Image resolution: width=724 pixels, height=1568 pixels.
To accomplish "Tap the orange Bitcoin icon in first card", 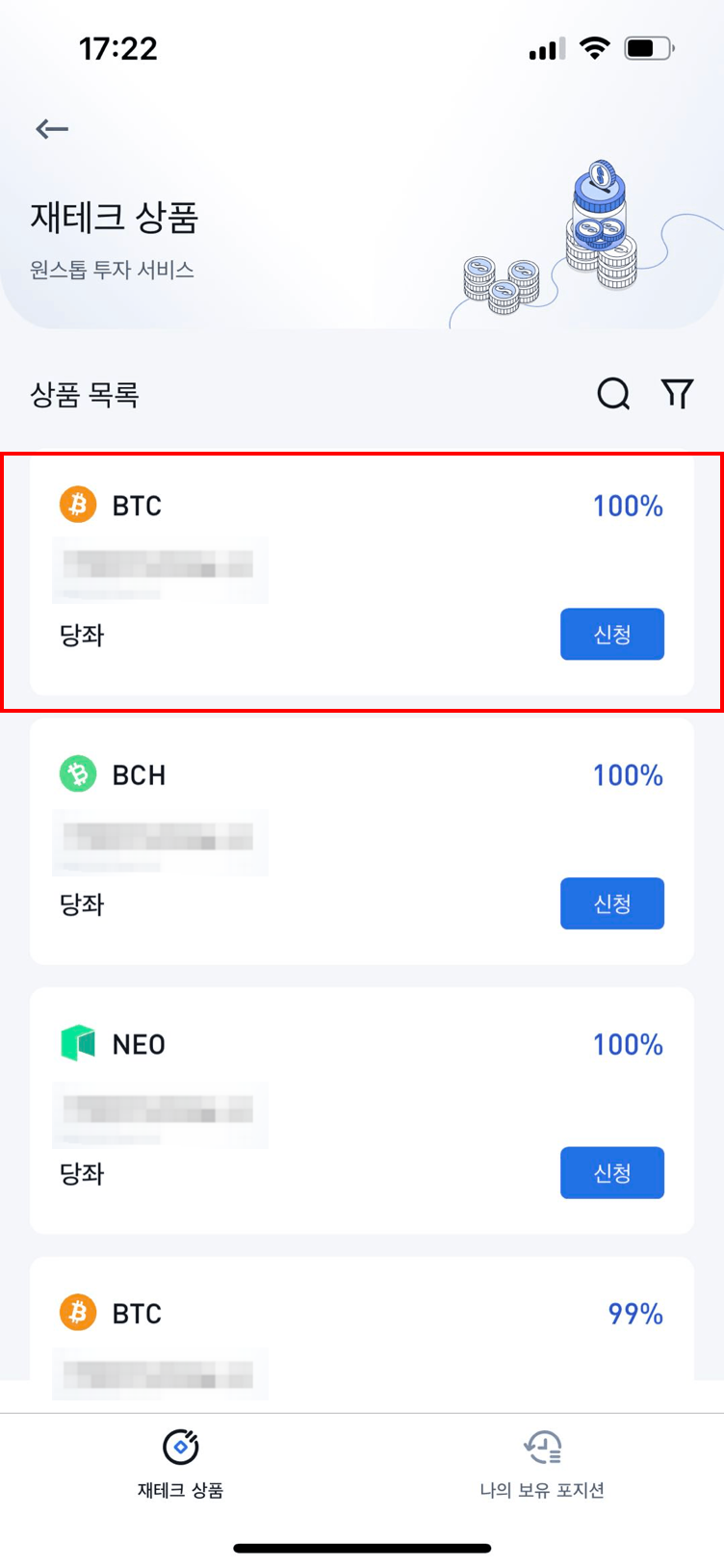I will click(78, 505).
